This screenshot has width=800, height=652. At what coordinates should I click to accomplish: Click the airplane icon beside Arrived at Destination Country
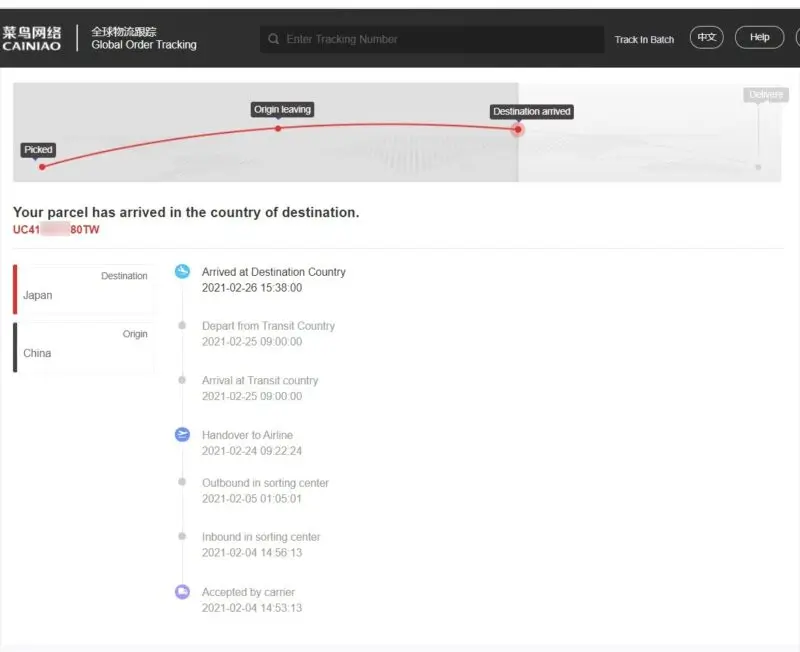coord(182,272)
